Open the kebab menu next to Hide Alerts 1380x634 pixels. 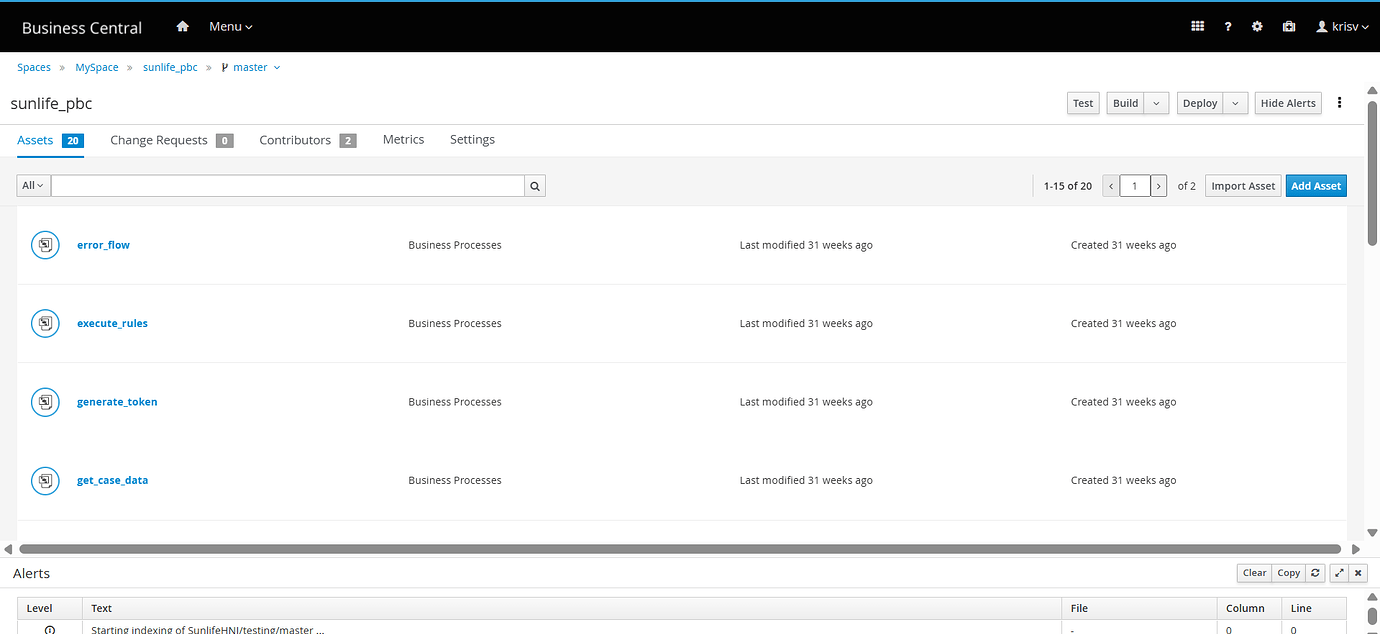pyautogui.click(x=1339, y=102)
